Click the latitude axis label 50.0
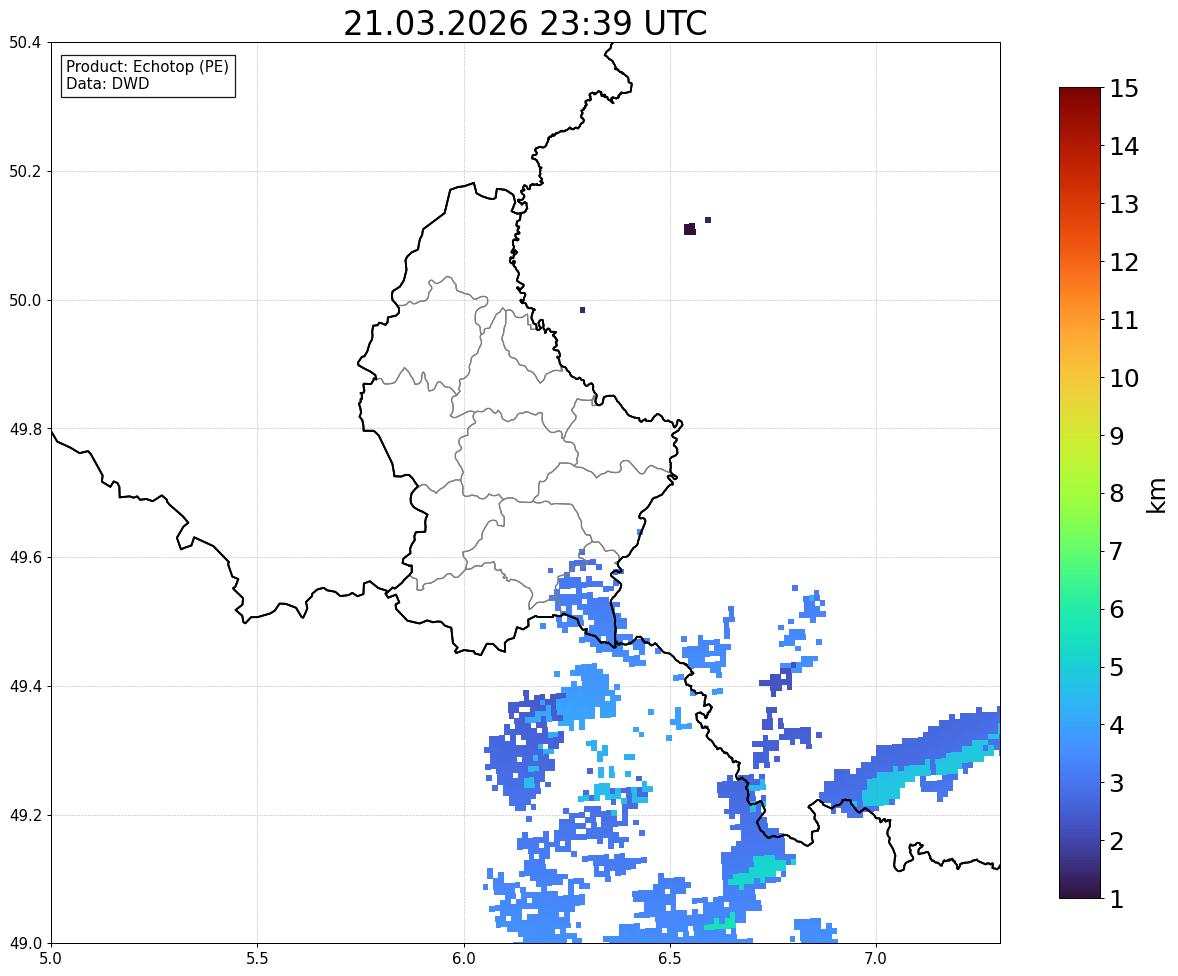This screenshot has width=1178, height=976. click(24, 301)
